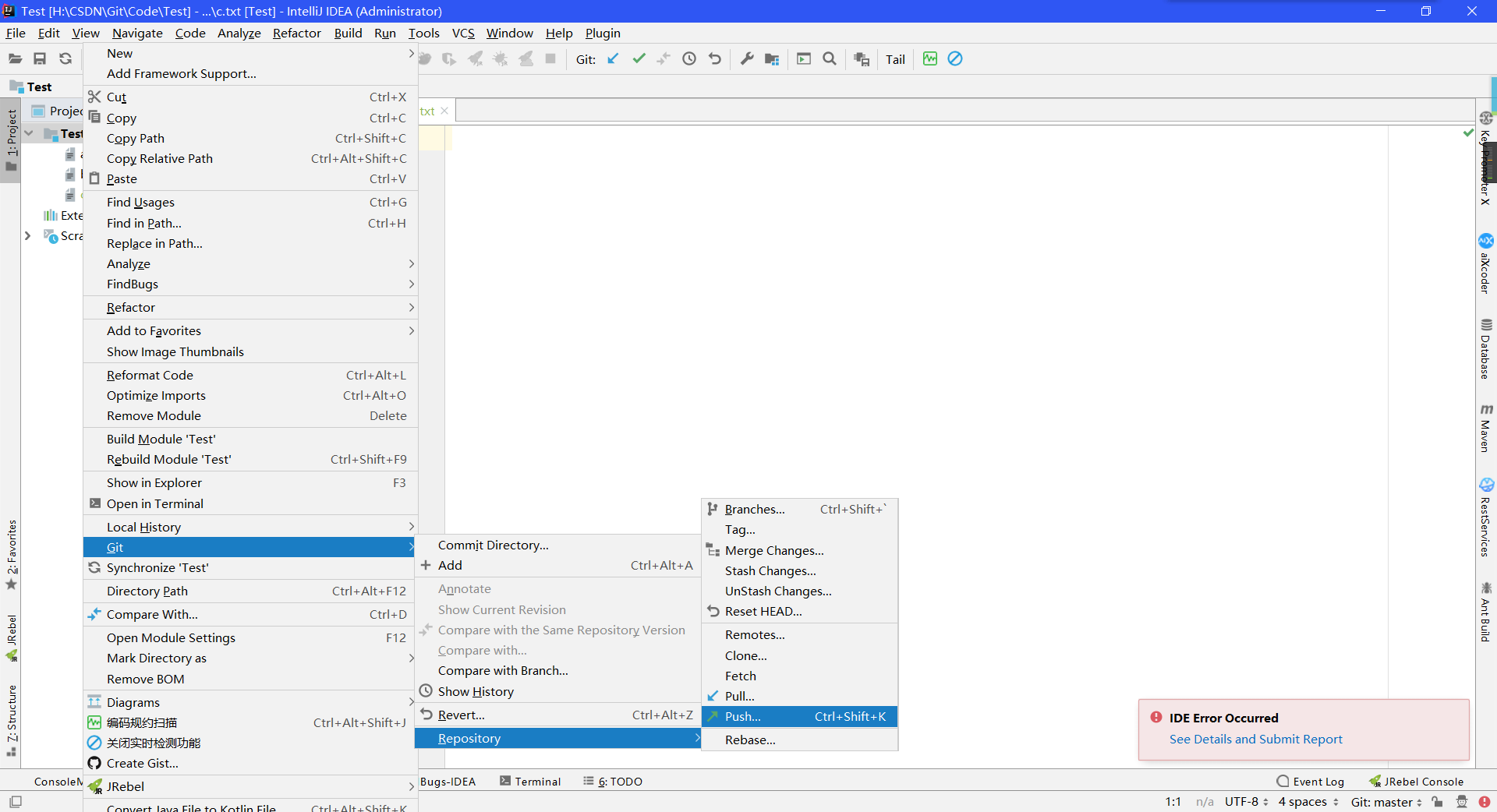The width and height of the screenshot is (1497, 812).
Task: Click the Synchronize refresh toolbar icon
Action: point(65,58)
